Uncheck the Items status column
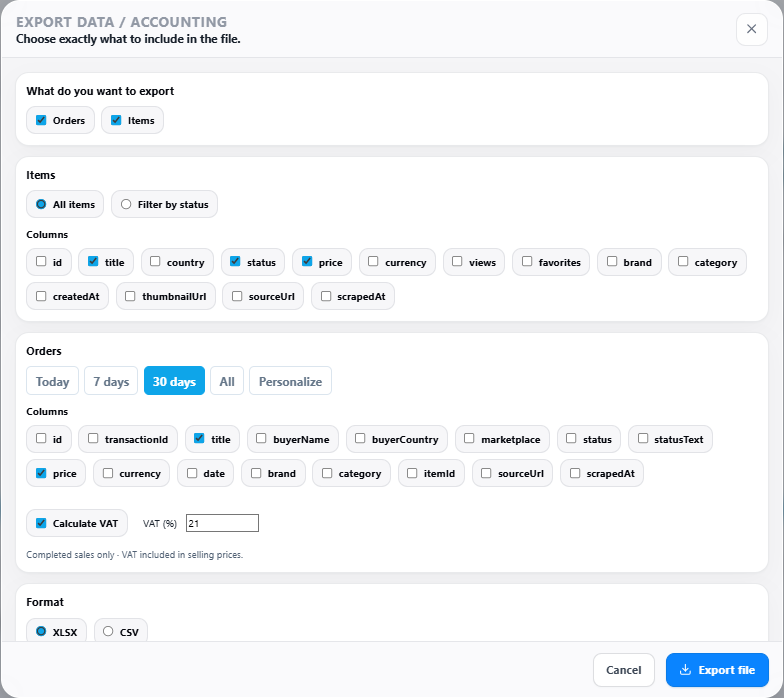This screenshot has width=784, height=698. tap(235, 262)
